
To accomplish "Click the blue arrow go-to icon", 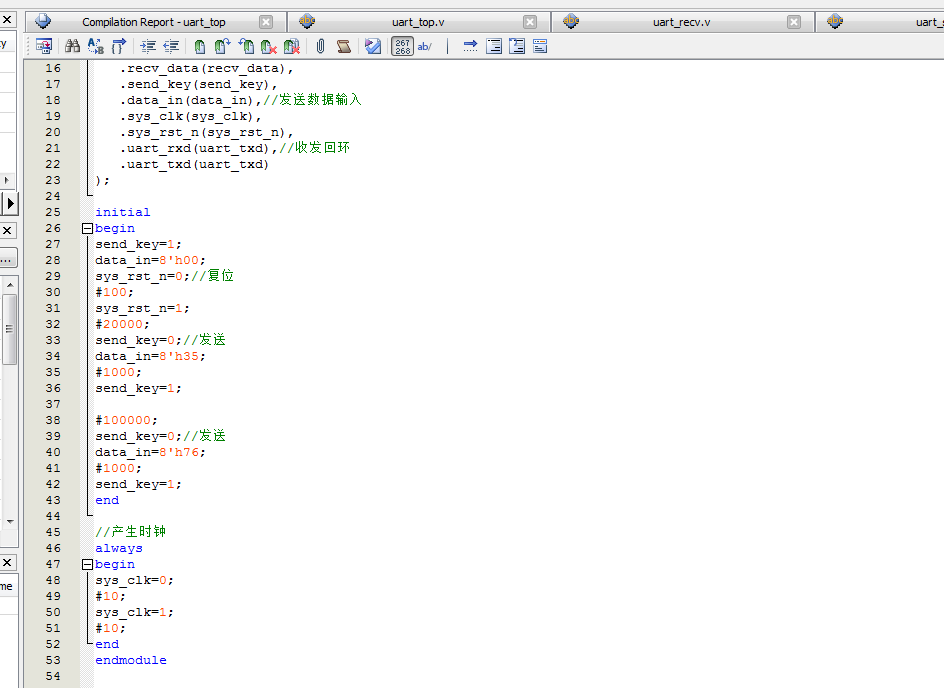I will [x=470, y=46].
